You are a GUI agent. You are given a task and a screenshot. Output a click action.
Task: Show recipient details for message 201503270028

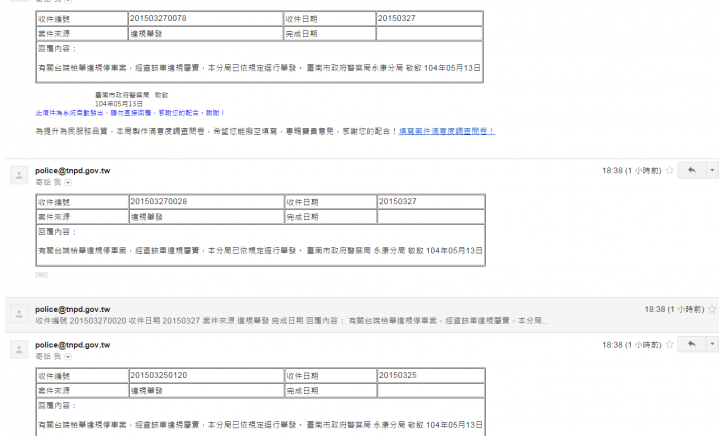pos(68,183)
